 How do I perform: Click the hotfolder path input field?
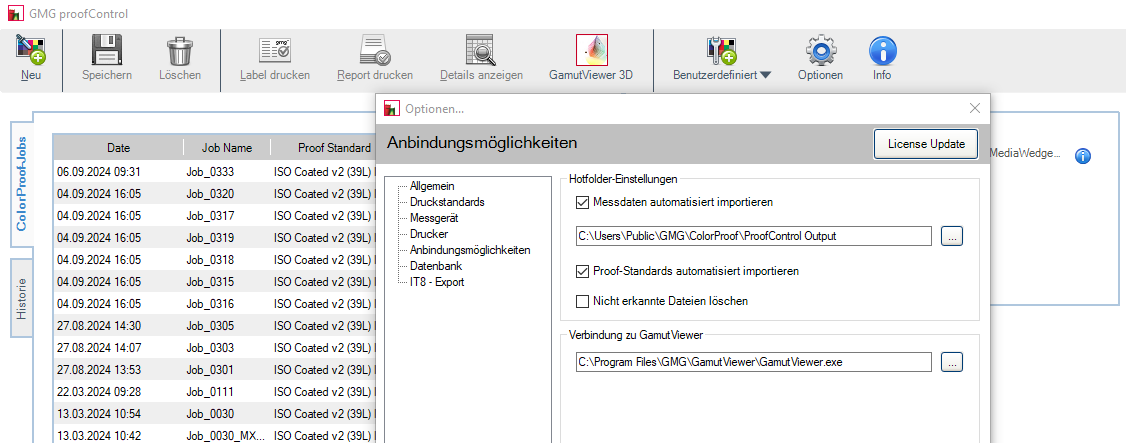753,236
